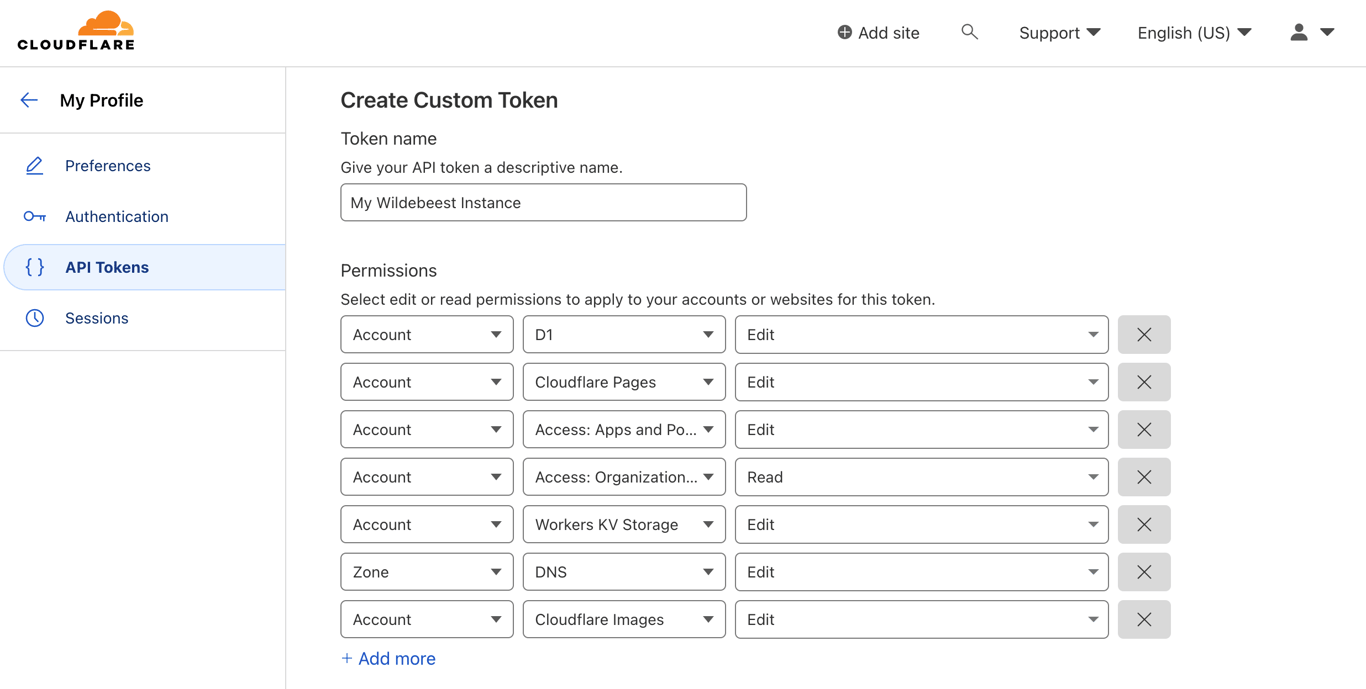Click the Add more permissions link
The width and height of the screenshot is (1366, 689).
tap(388, 659)
